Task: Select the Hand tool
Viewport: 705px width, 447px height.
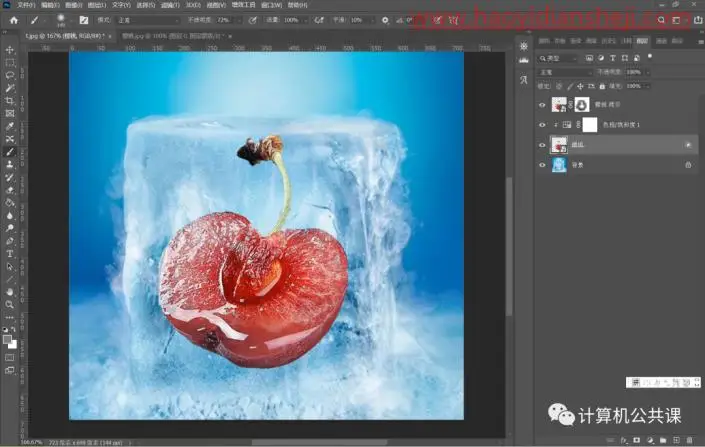Action: pos(9,292)
